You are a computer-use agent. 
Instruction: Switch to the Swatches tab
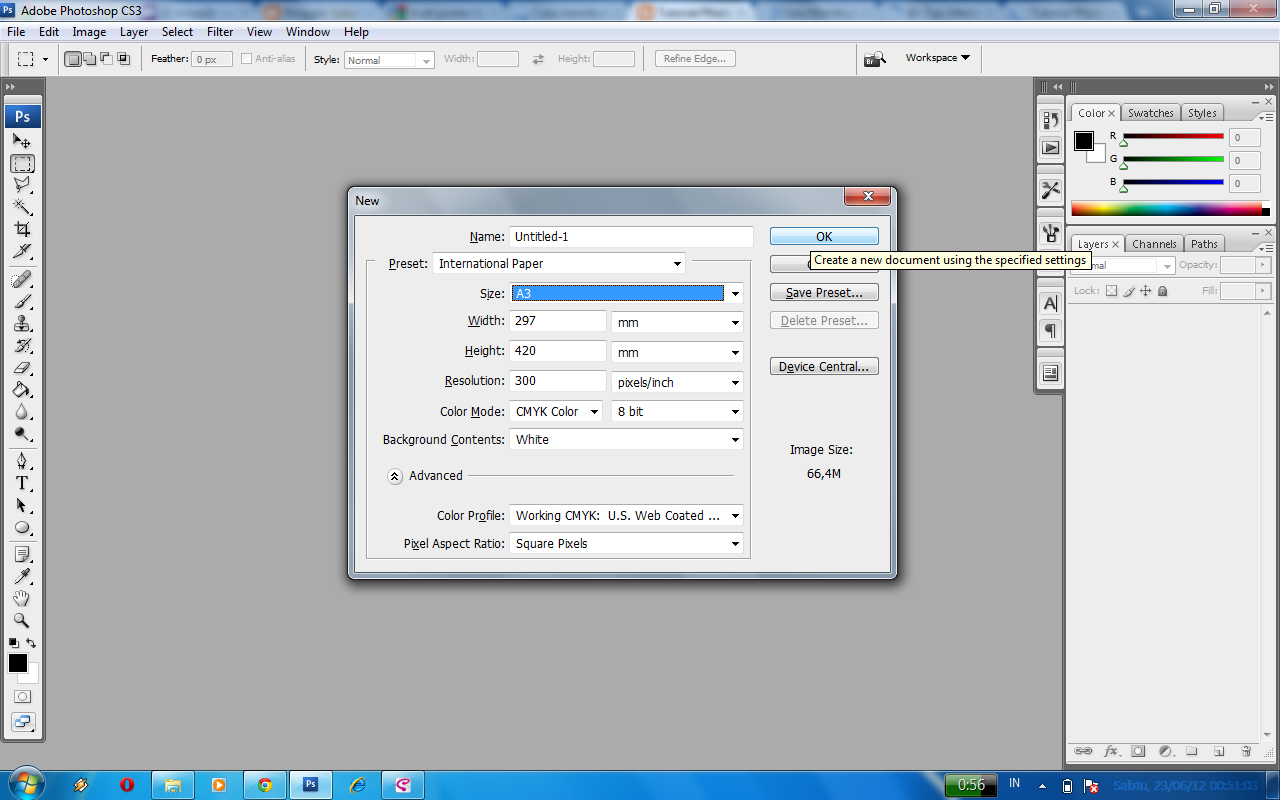click(x=1151, y=113)
